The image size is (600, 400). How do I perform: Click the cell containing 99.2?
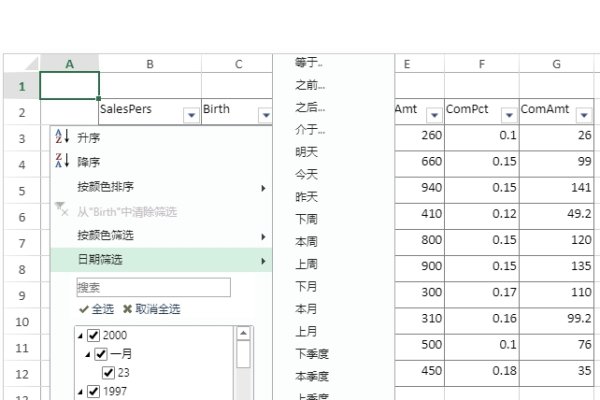556,321
